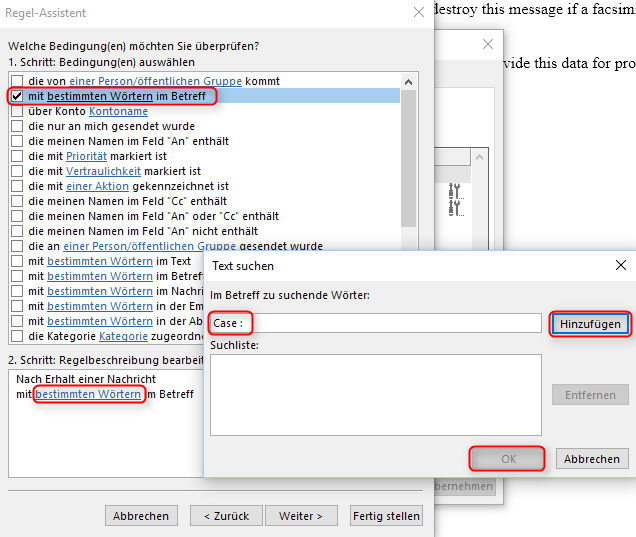Viewport: 636px width, 537px height.
Task: Check 'mit bestimmten Wörtern in der Em…' checkbox
Action: (17, 306)
